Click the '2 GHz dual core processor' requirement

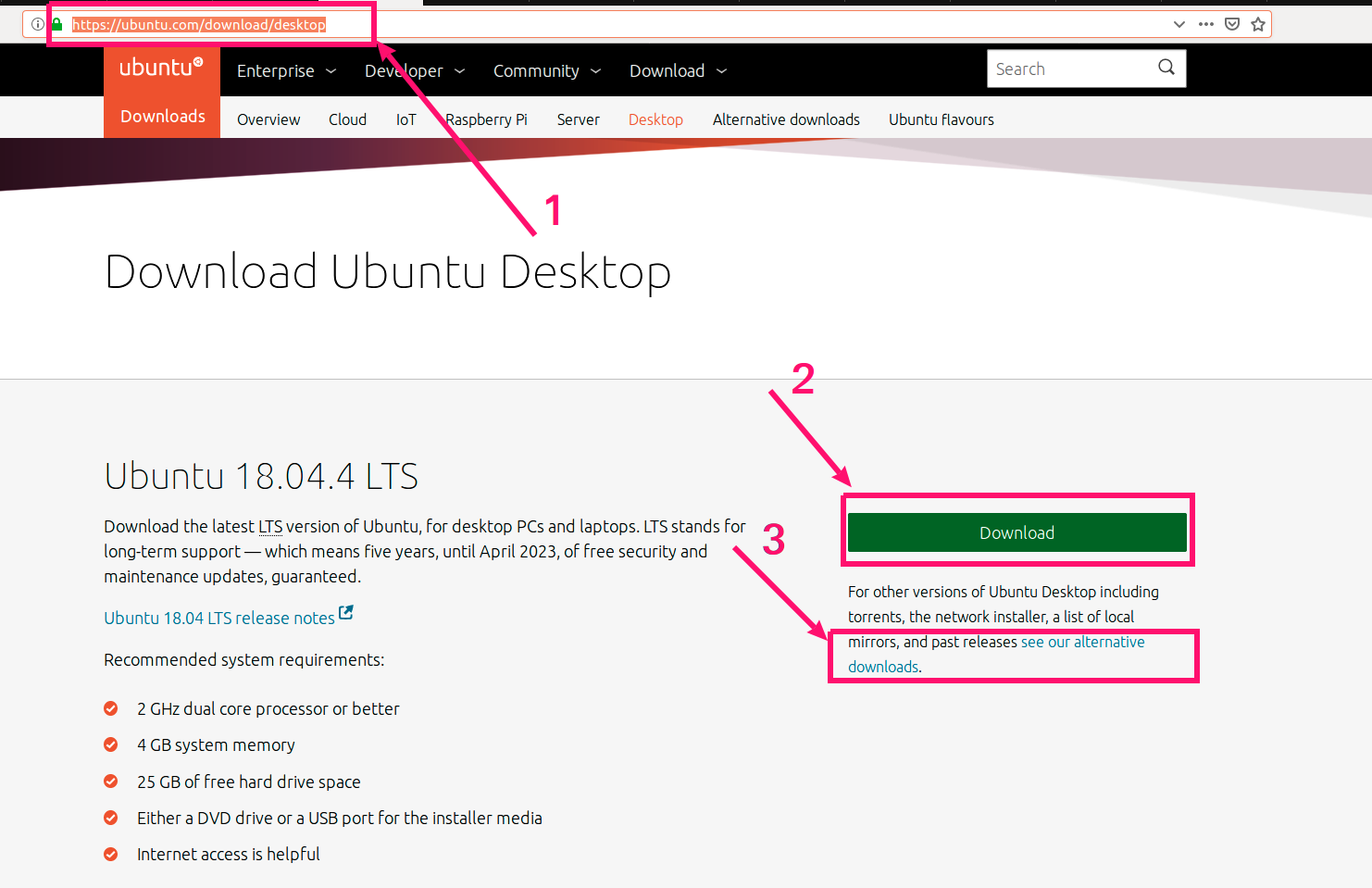pos(268,709)
